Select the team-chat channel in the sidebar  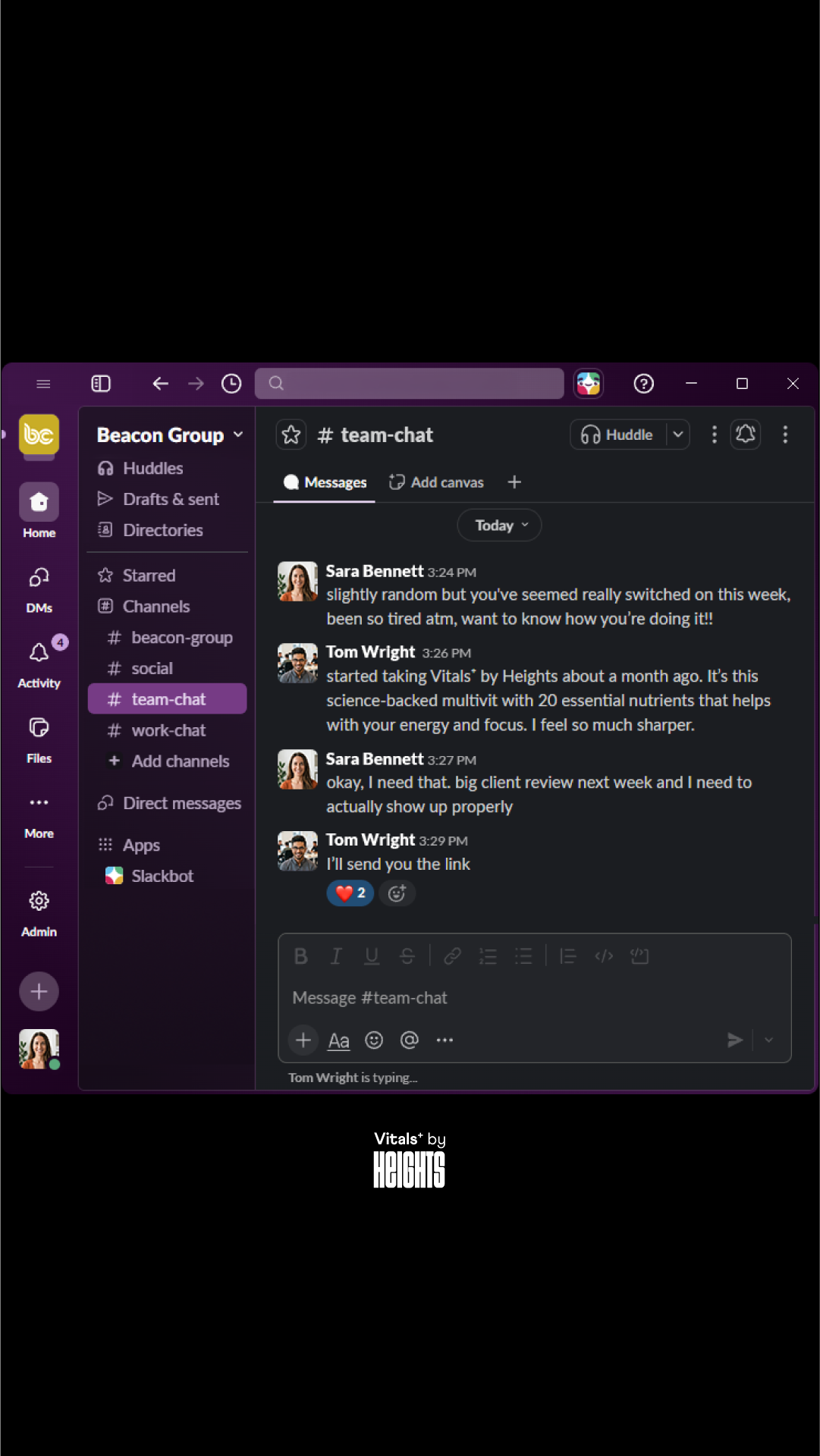168,699
